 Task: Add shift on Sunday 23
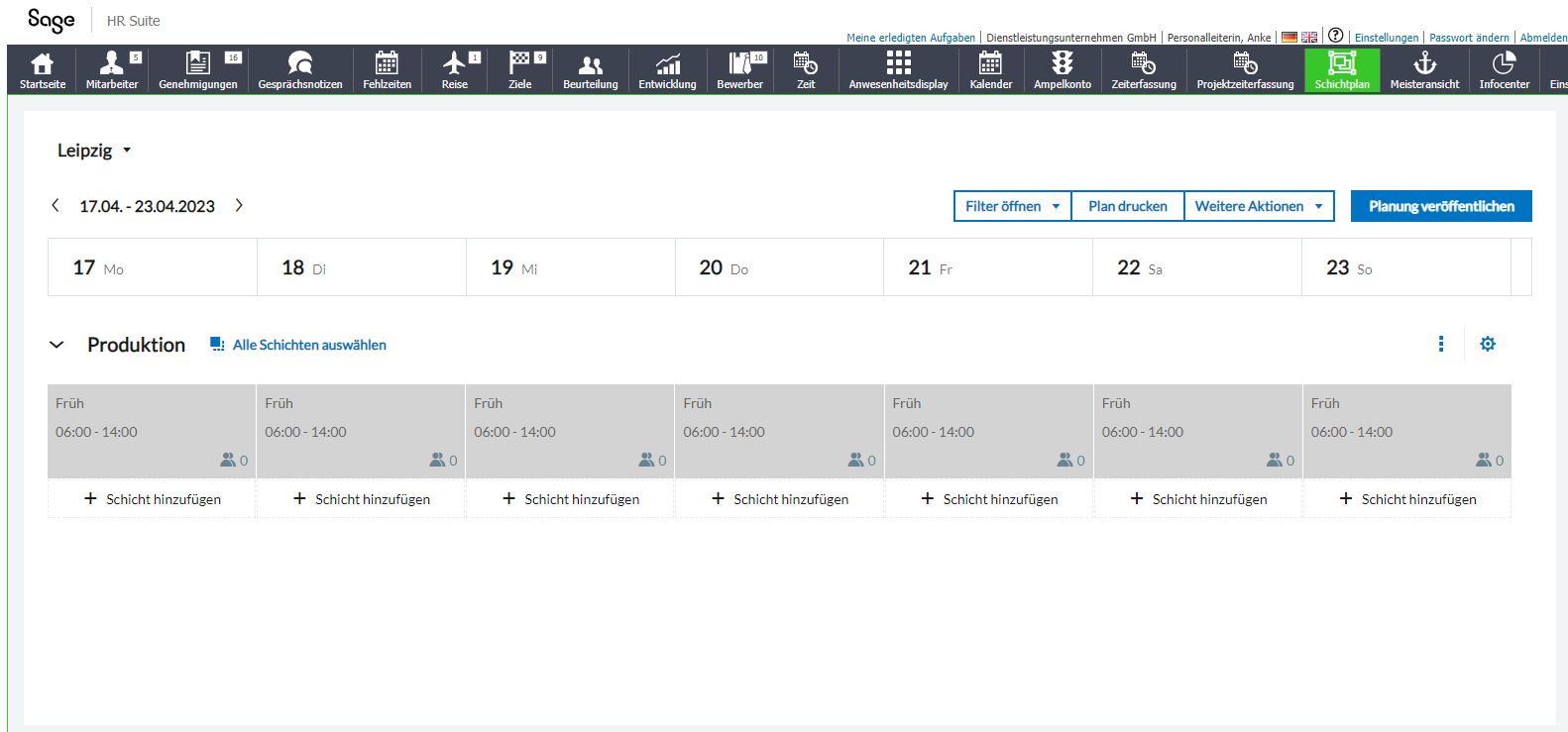click(1406, 499)
